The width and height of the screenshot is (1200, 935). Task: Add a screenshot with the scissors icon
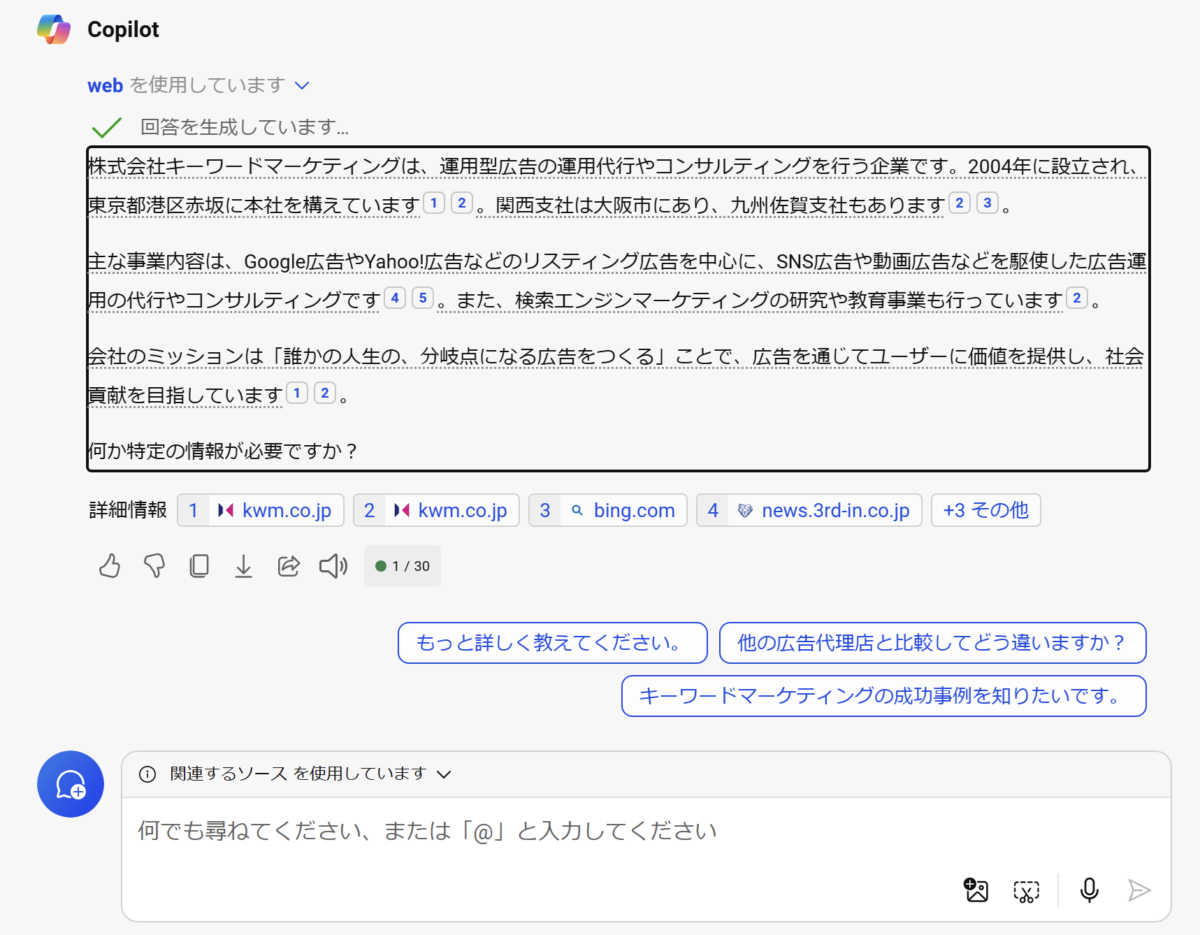[1026, 890]
